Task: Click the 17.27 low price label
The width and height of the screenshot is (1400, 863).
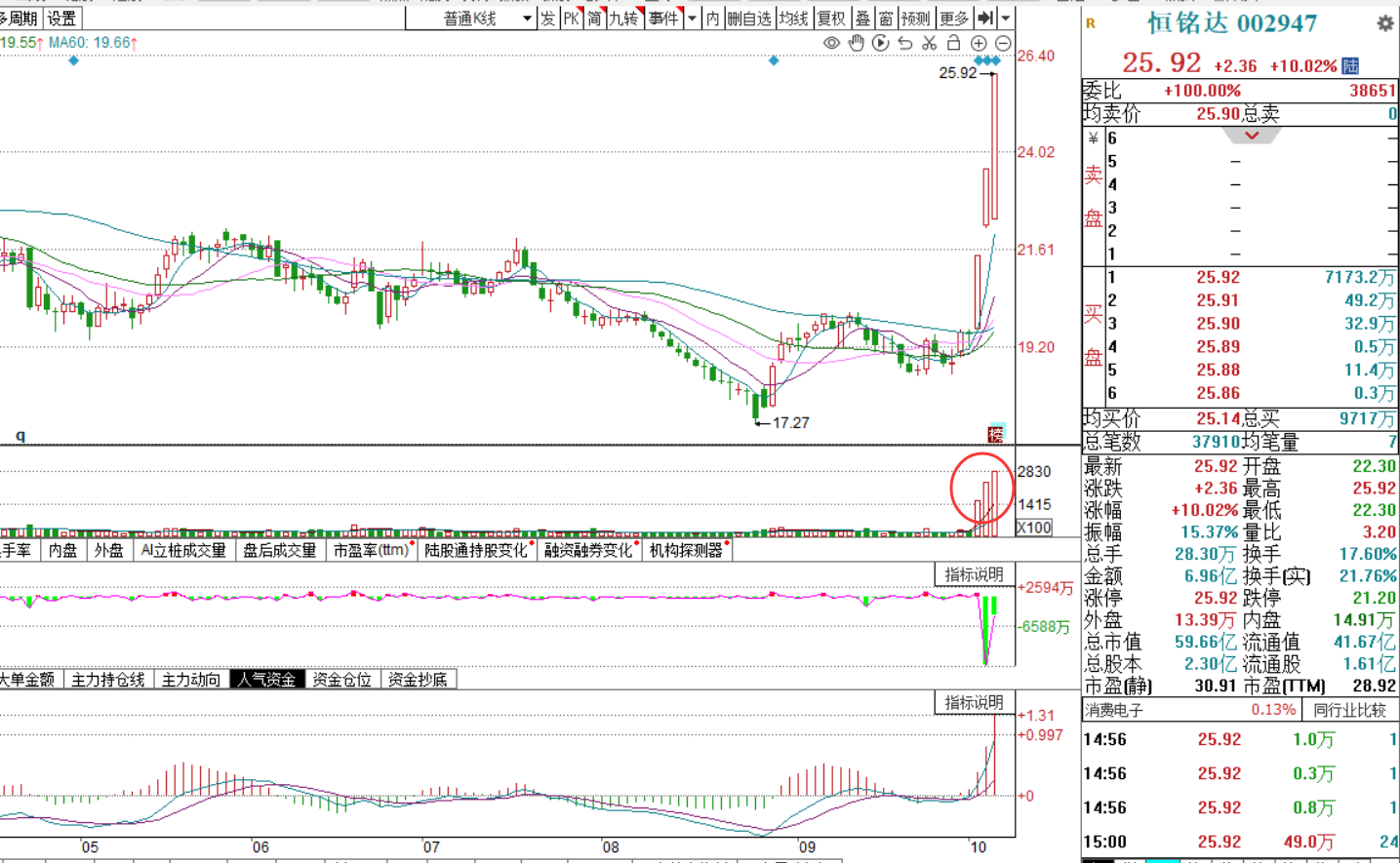Action: (x=790, y=422)
